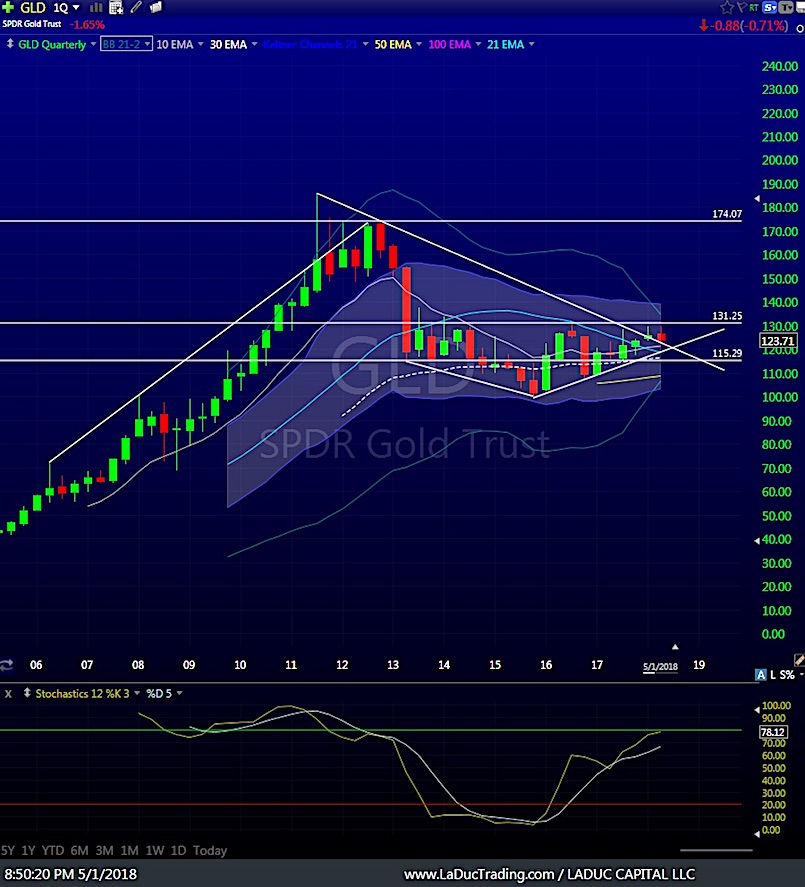Click the SPDR Gold Trust name label
The width and height of the screenshot is (805, 887).
pos(32,24)
